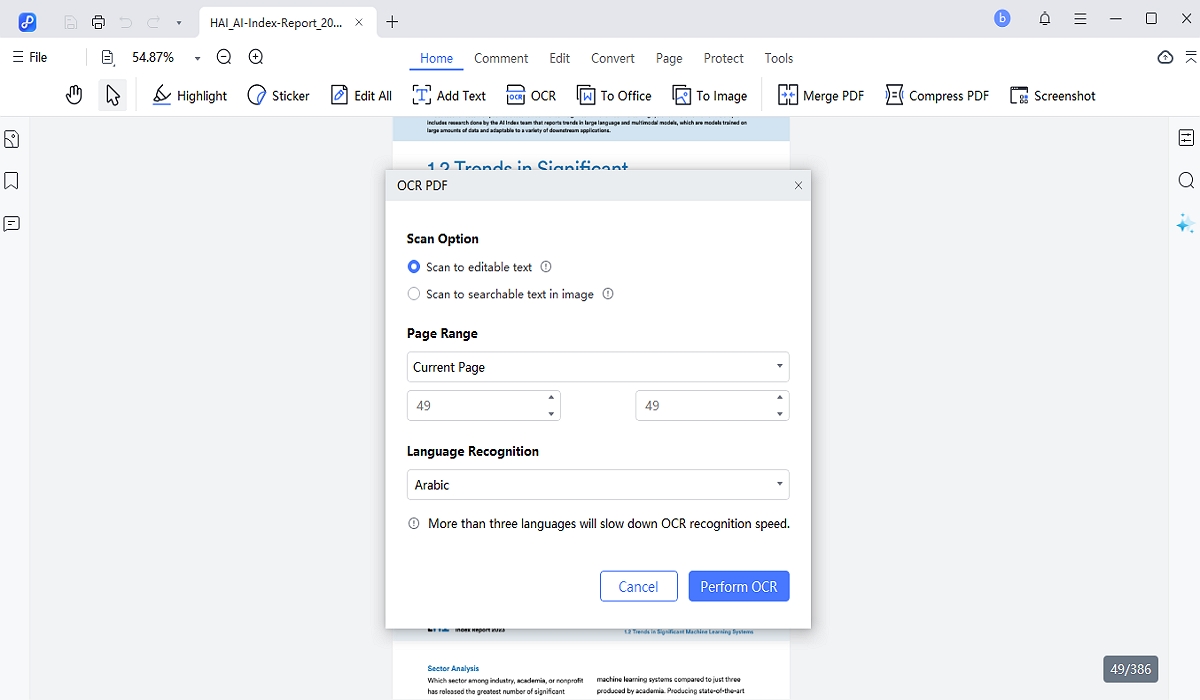
Task: Select the Add Text tool
Action: pyautogui.click(x=449, y=95)
